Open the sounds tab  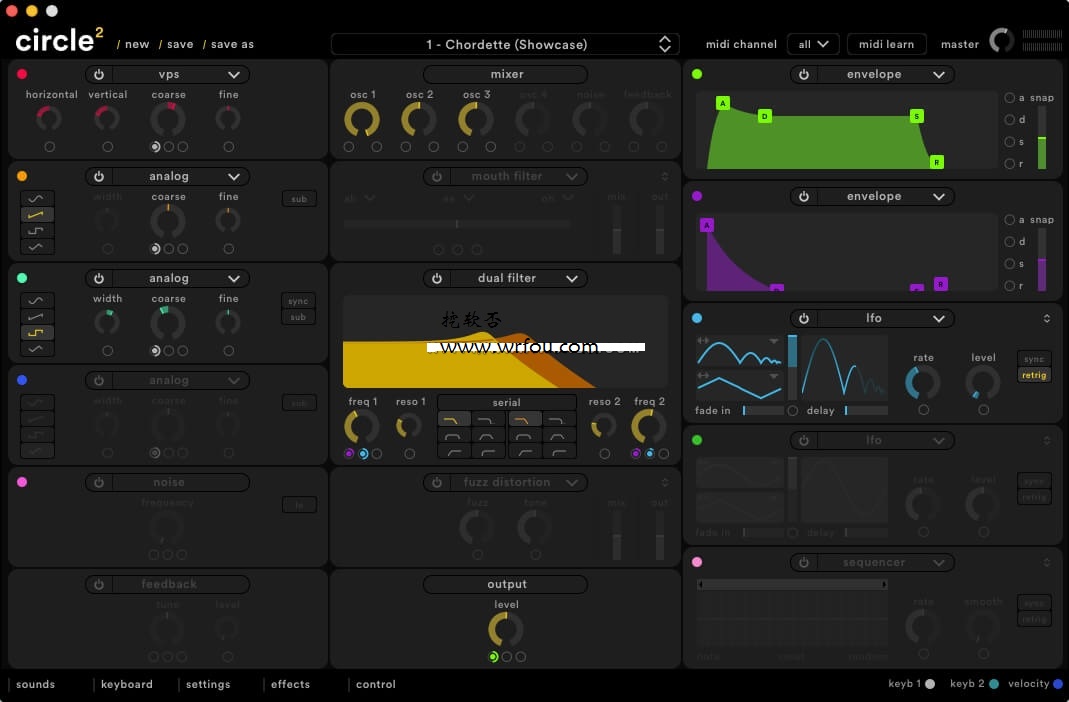point(35,684)
